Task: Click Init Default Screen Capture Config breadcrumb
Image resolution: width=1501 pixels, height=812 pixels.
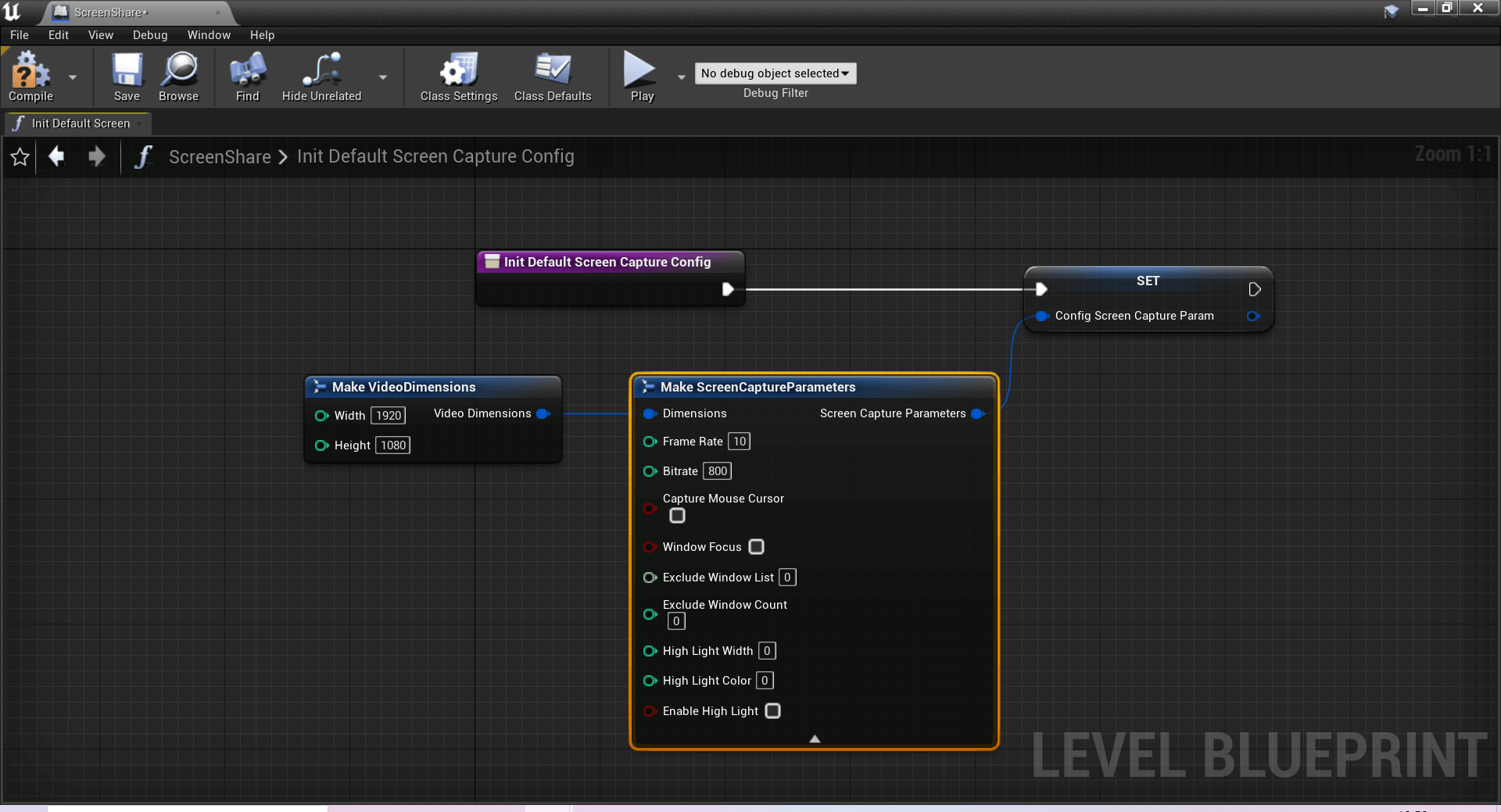Action: click(435, 156)
